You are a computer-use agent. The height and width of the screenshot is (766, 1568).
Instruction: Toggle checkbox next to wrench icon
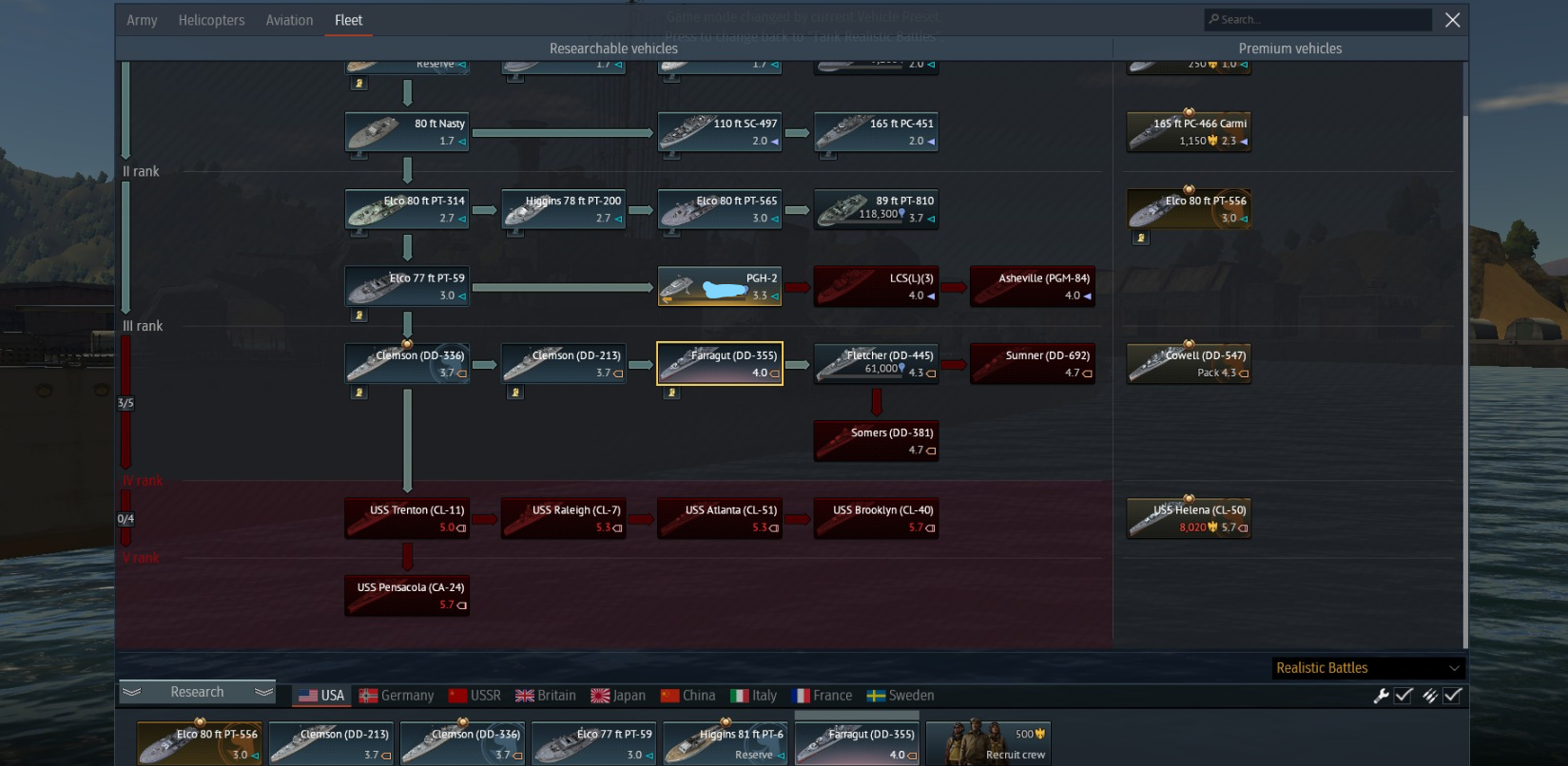click(1403, 696)
